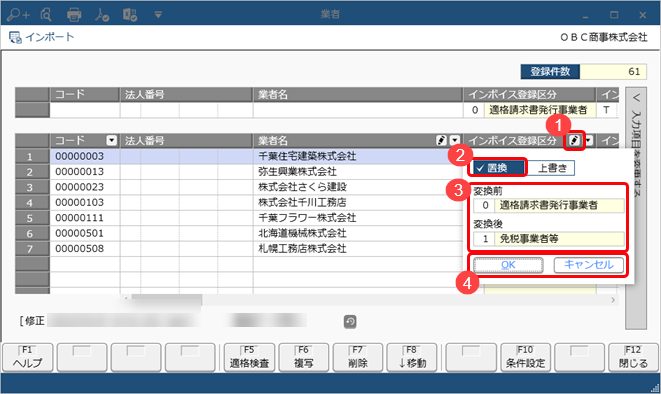Image resolution: width=661 pixels, height=394 pixels.
Task: Click the printer icon
Action: (74, 15)
